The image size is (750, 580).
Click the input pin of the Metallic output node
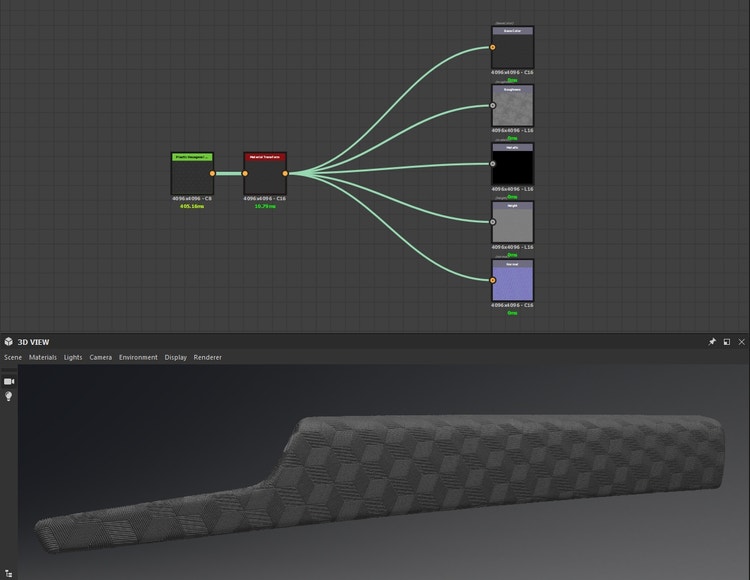[x=493, y=164]
